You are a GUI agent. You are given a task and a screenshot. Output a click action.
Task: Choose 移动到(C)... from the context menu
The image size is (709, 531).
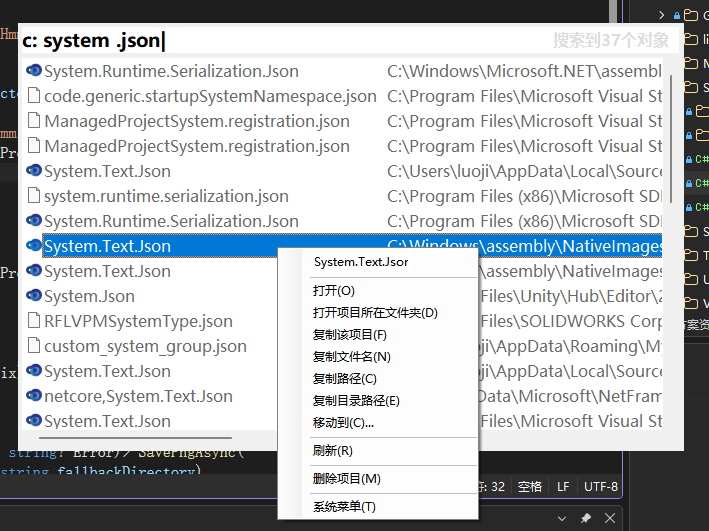pyautogui.click(x=343, y=422)
